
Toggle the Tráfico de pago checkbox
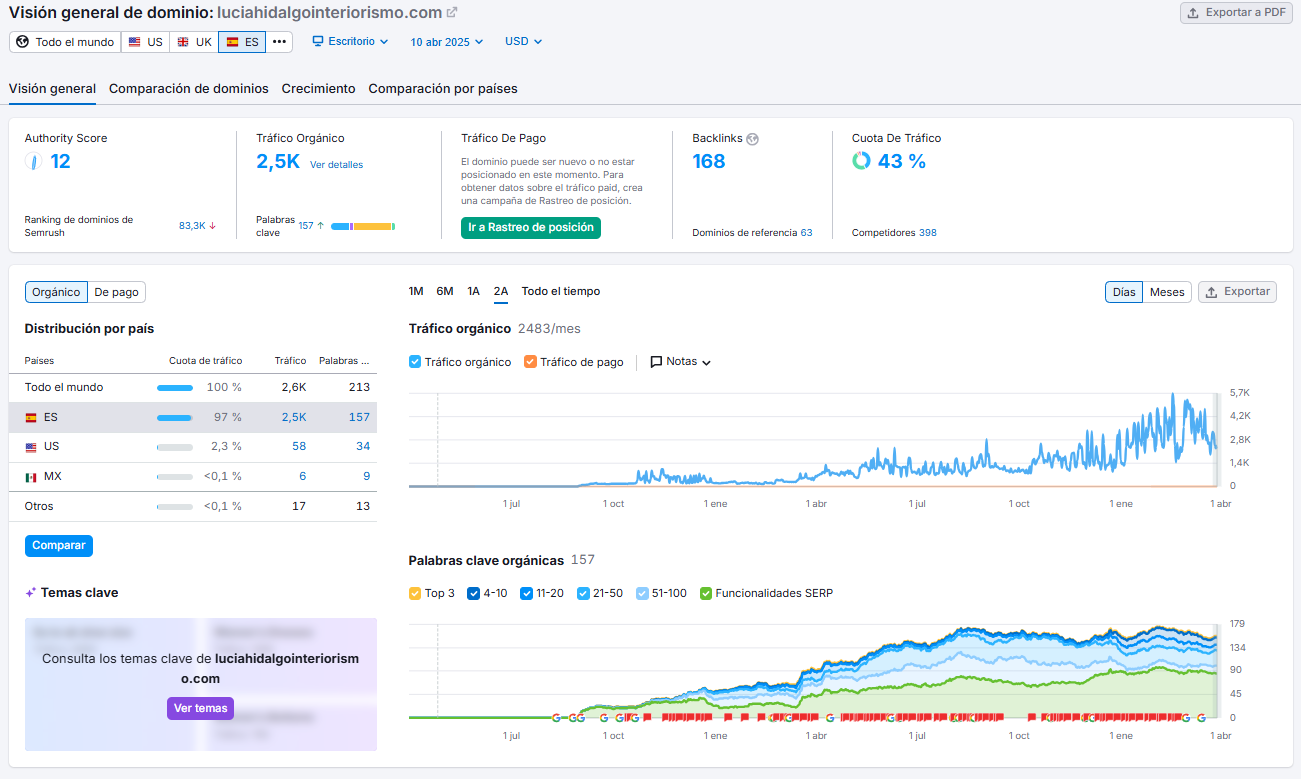click(530, 362)
